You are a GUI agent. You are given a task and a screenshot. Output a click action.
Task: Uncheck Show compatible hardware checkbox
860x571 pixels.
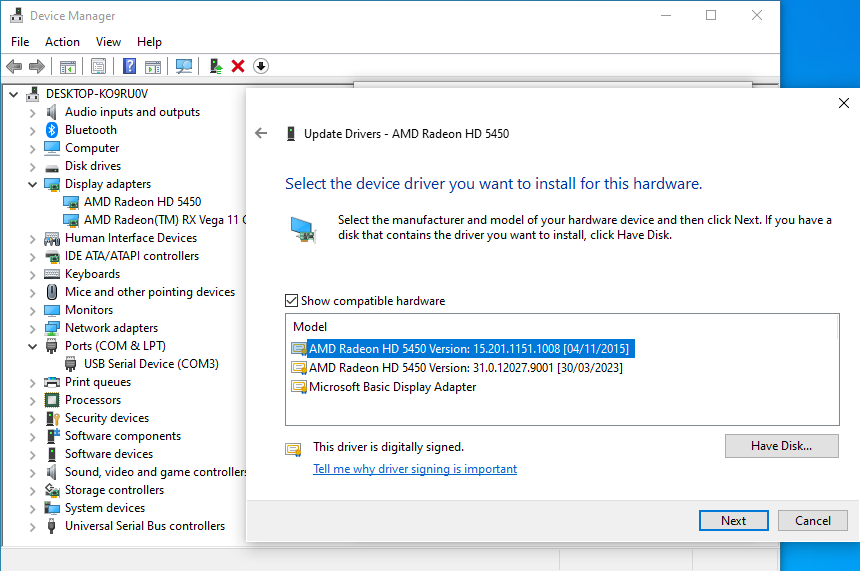coord(291,301)
